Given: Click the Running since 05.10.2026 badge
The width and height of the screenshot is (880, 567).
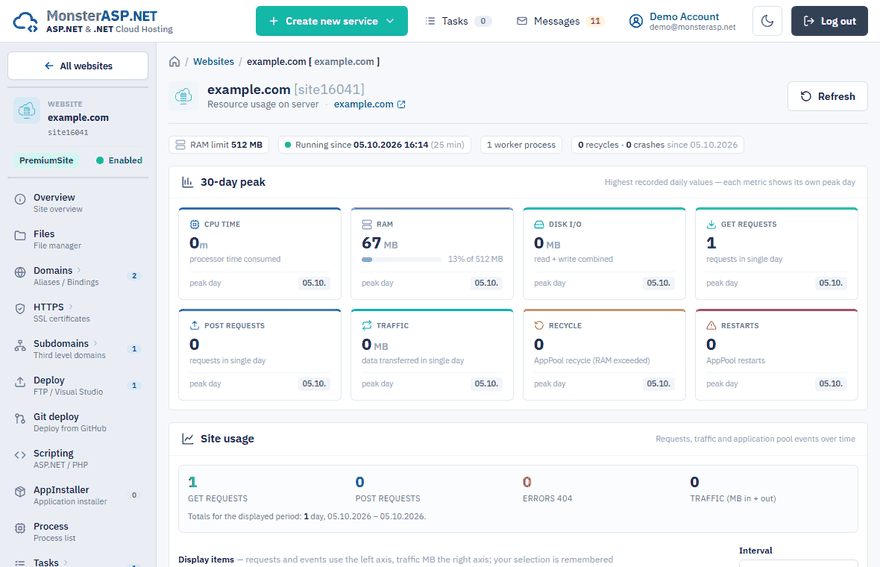Looking at the screenshot, I should point(374,145).
